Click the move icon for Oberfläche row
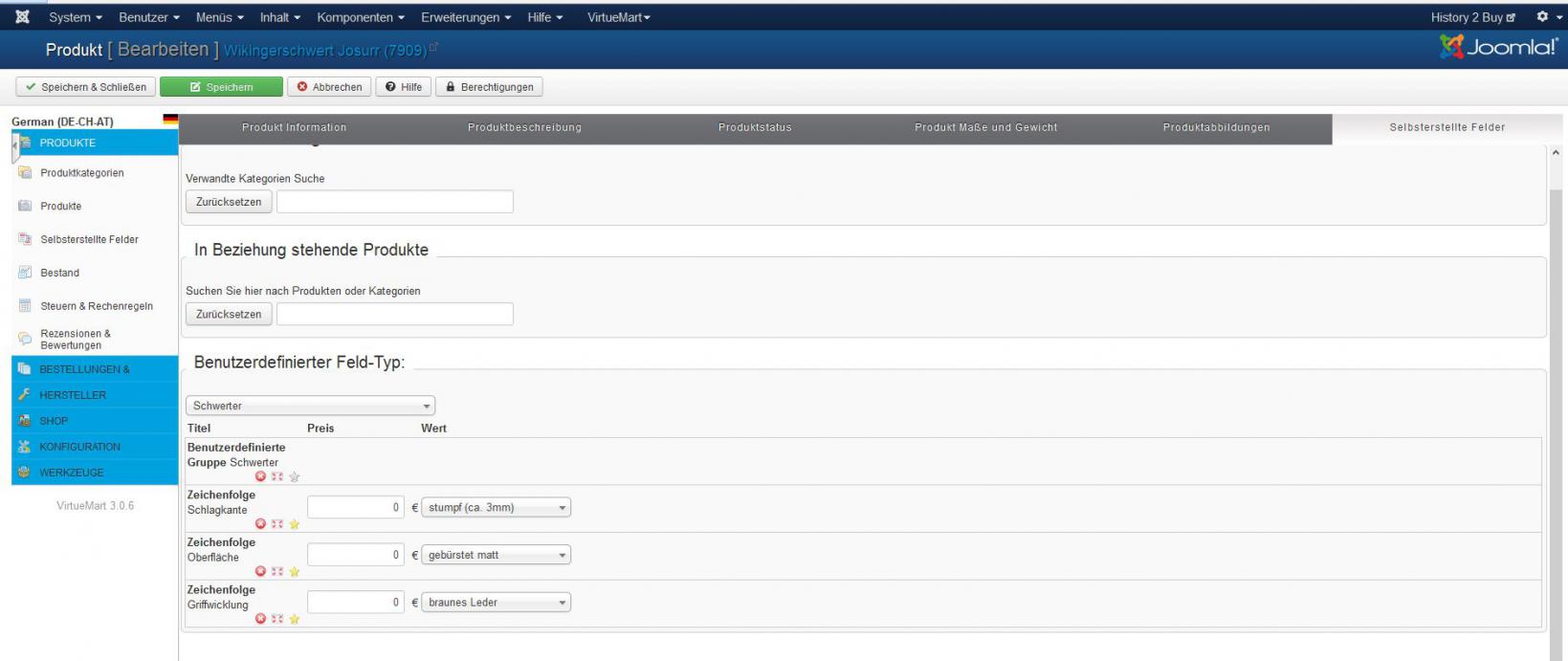 coord(277,572)
